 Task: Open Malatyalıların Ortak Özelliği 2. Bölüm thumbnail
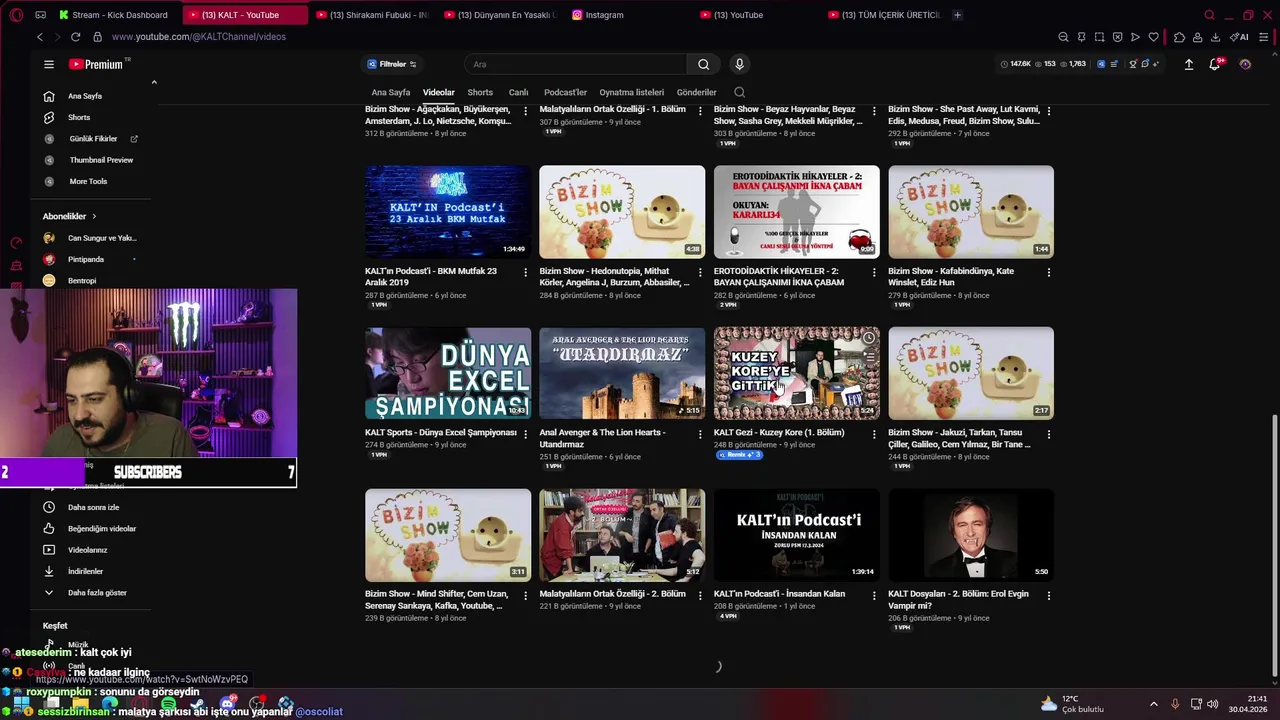coord(622,535)
